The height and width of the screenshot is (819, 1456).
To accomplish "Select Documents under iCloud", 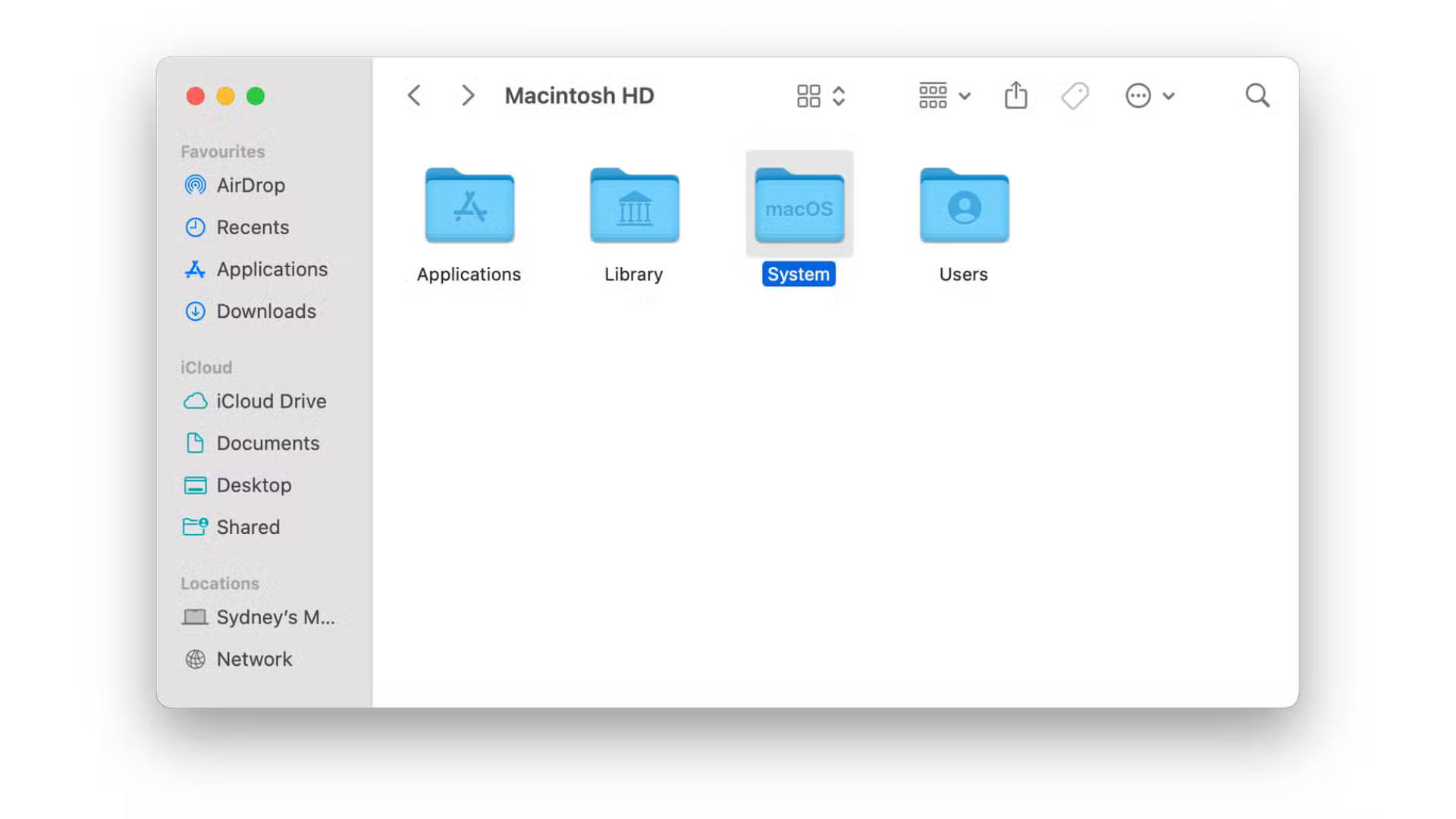I will click(x=267, y=444).
